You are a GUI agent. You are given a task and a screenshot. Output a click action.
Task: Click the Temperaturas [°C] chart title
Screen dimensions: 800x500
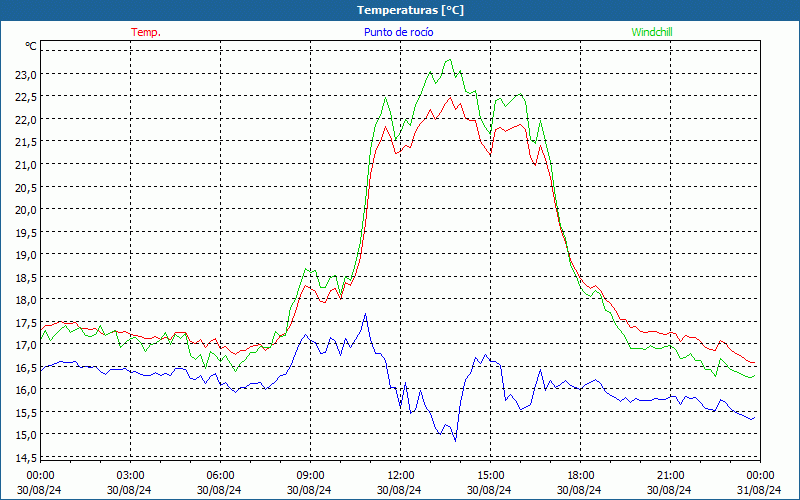tap(410, 10)
